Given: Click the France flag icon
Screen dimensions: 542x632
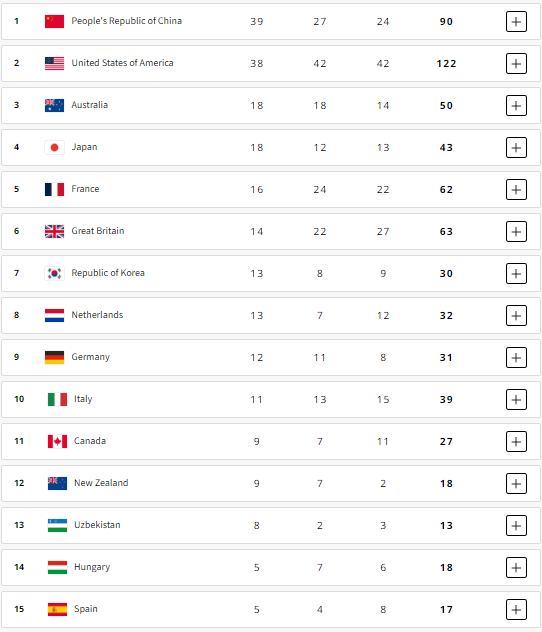Looking at the screenshot, I should (54, 189).
